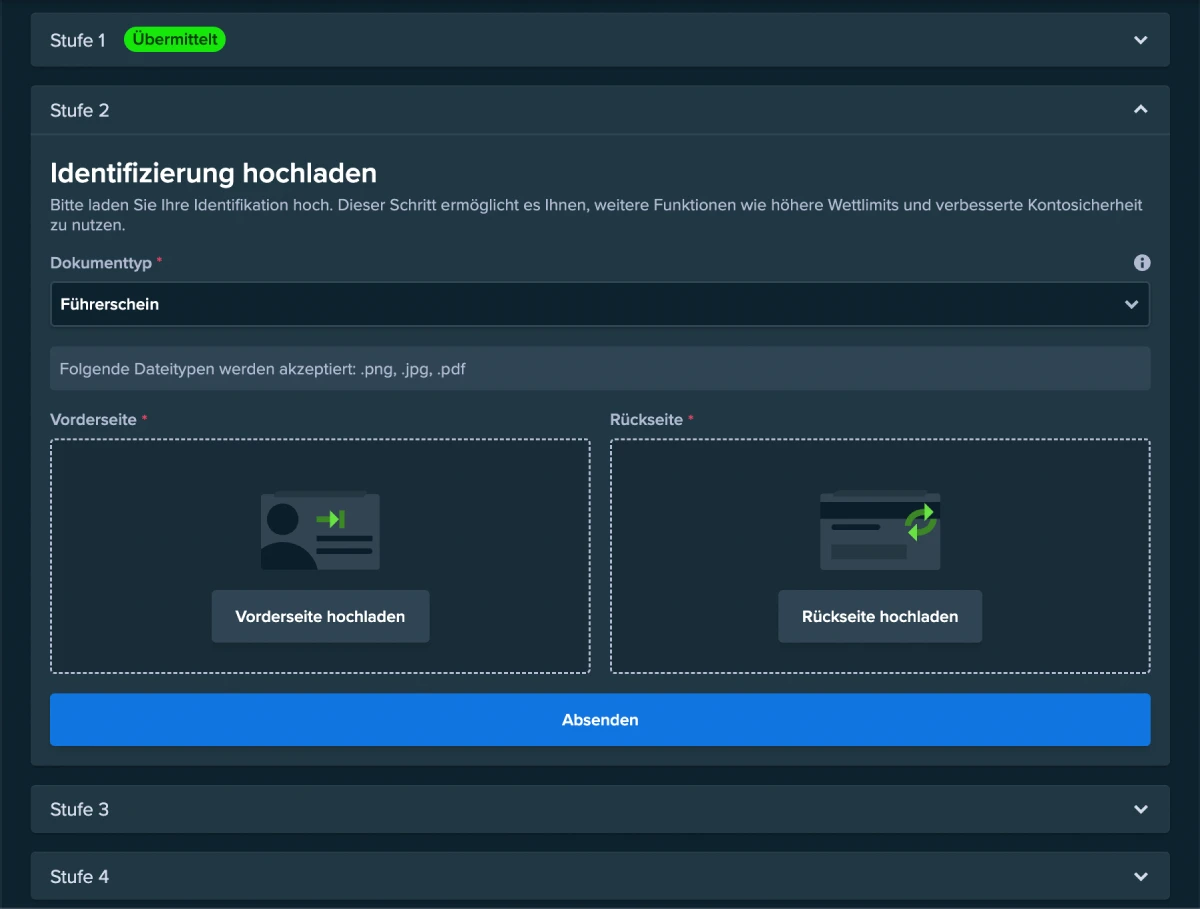Viewport: 1200px width, 909px height.
Task: Expand the Stufe 1 section chevron
Action: click(x=1141, y=40)
